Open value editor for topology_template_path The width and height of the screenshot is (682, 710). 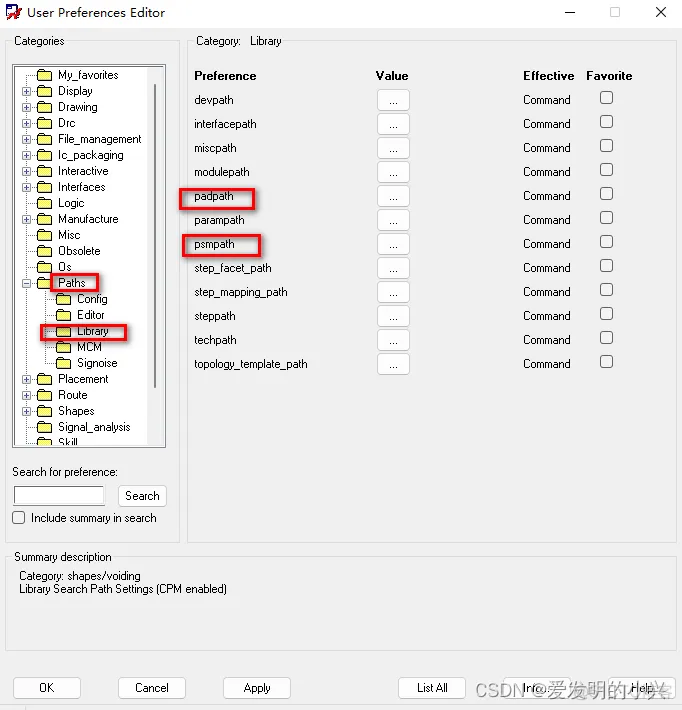tap(393, 364)
